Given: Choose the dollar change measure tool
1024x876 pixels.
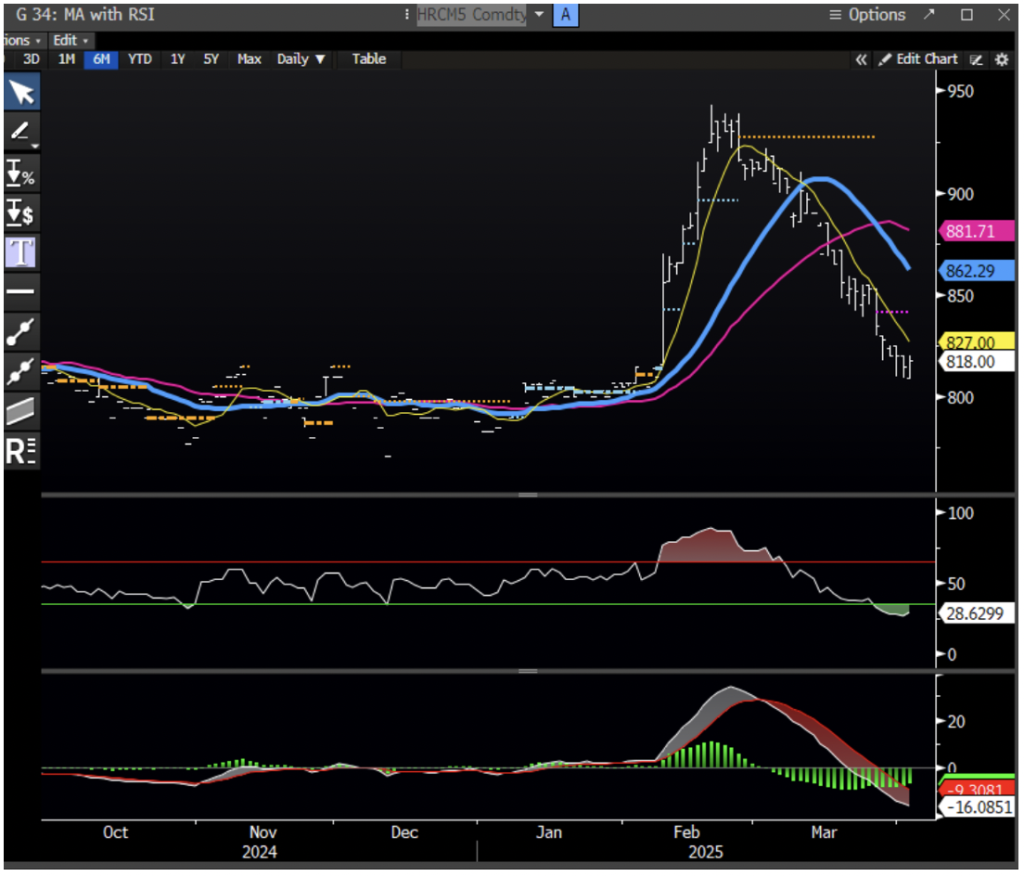Looking at the screenshot, I should pyautogui.click(x=21, y=211).
